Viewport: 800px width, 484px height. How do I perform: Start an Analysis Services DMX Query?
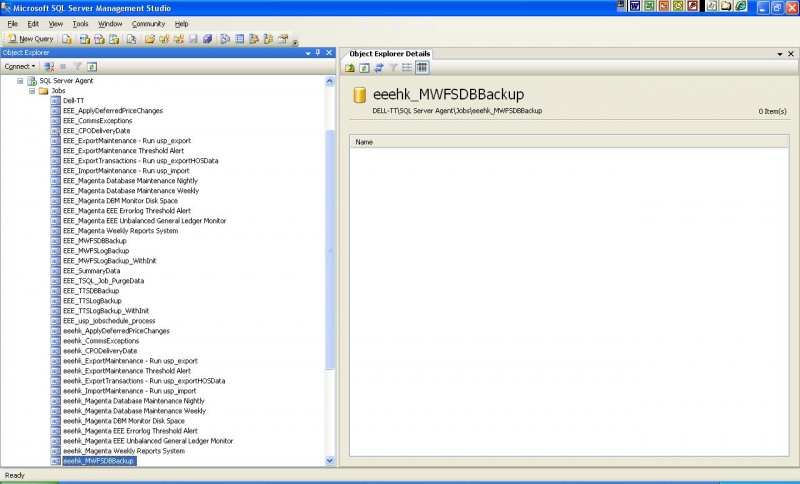[x=99, y=39]
